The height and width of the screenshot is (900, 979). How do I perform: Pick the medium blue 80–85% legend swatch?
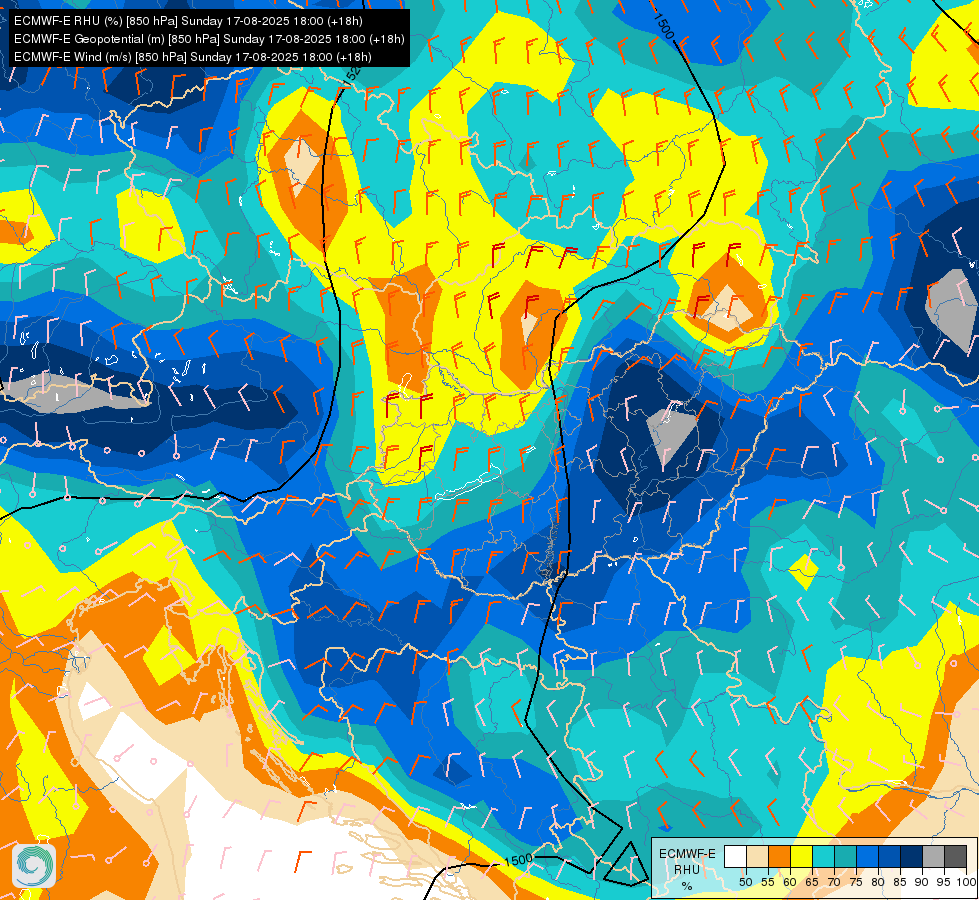(890, 856)
